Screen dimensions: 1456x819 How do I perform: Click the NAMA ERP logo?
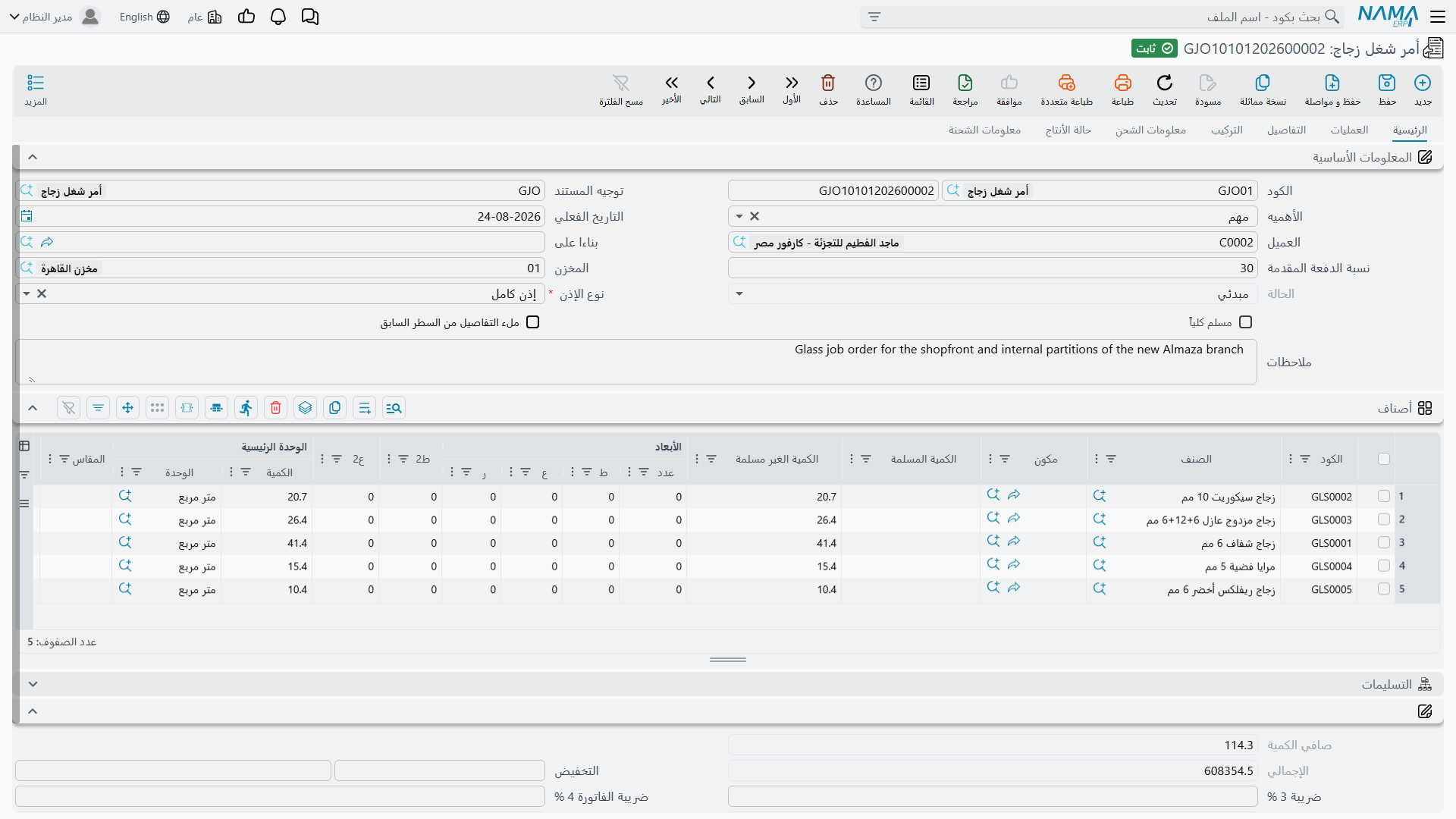click(1388, 16)
